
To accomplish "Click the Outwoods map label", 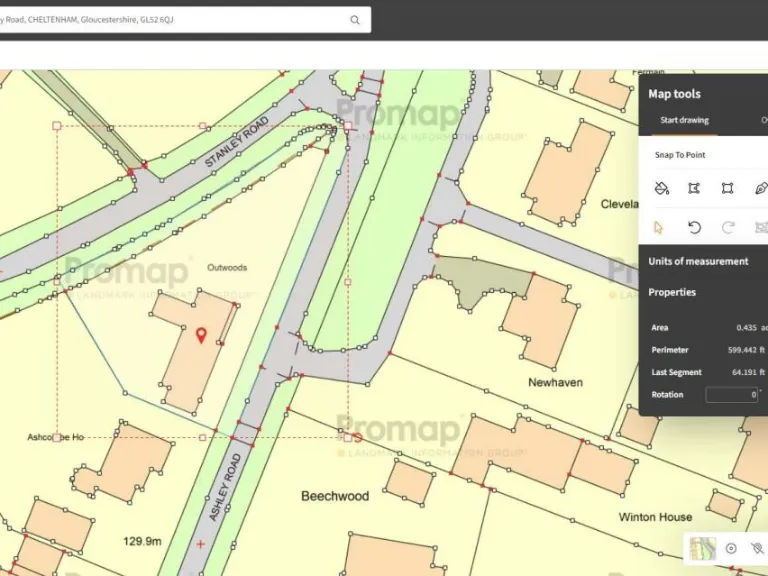I will click(227, 267).
